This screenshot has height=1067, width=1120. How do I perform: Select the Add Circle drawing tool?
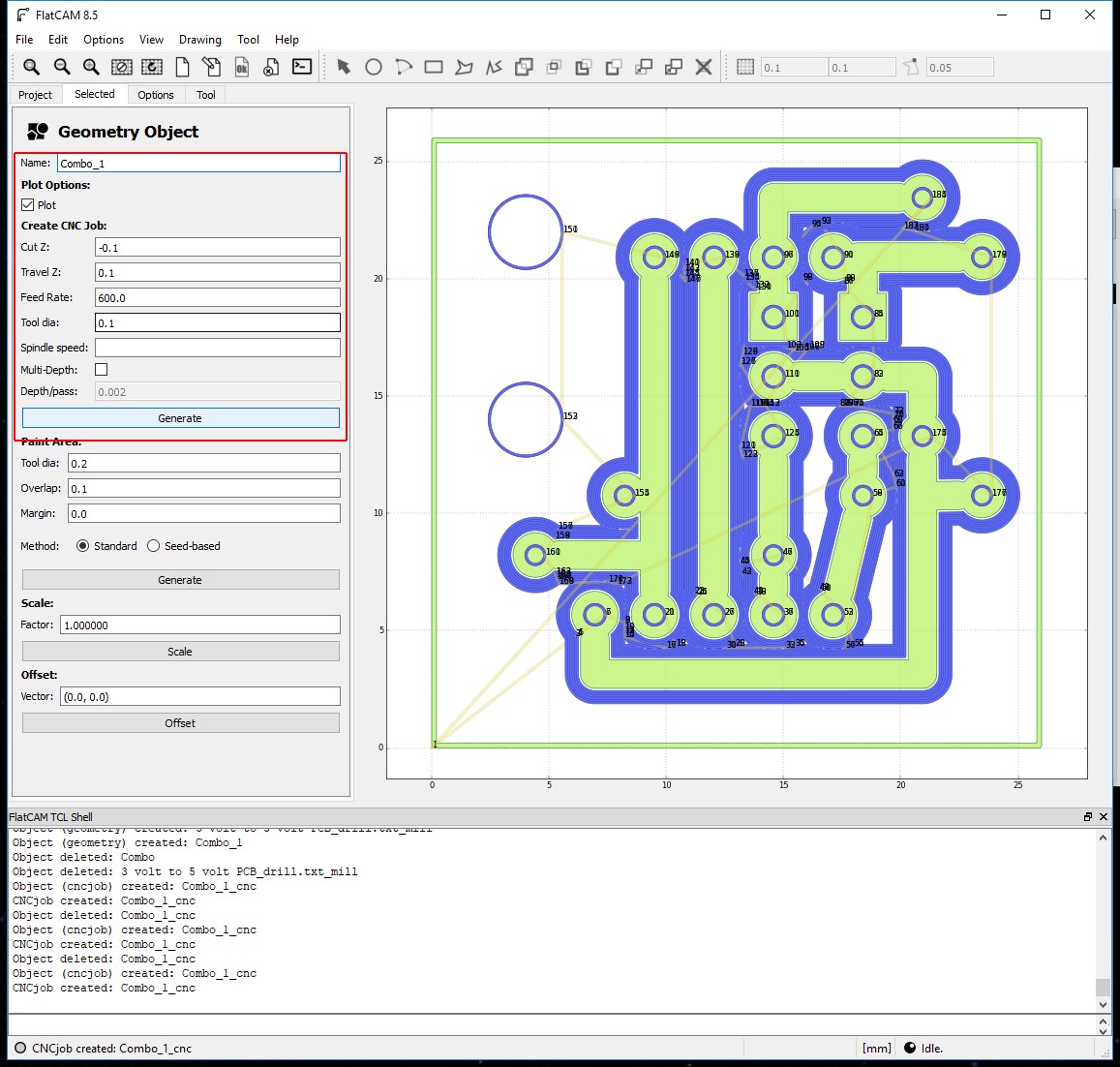(x=374, y=67)
